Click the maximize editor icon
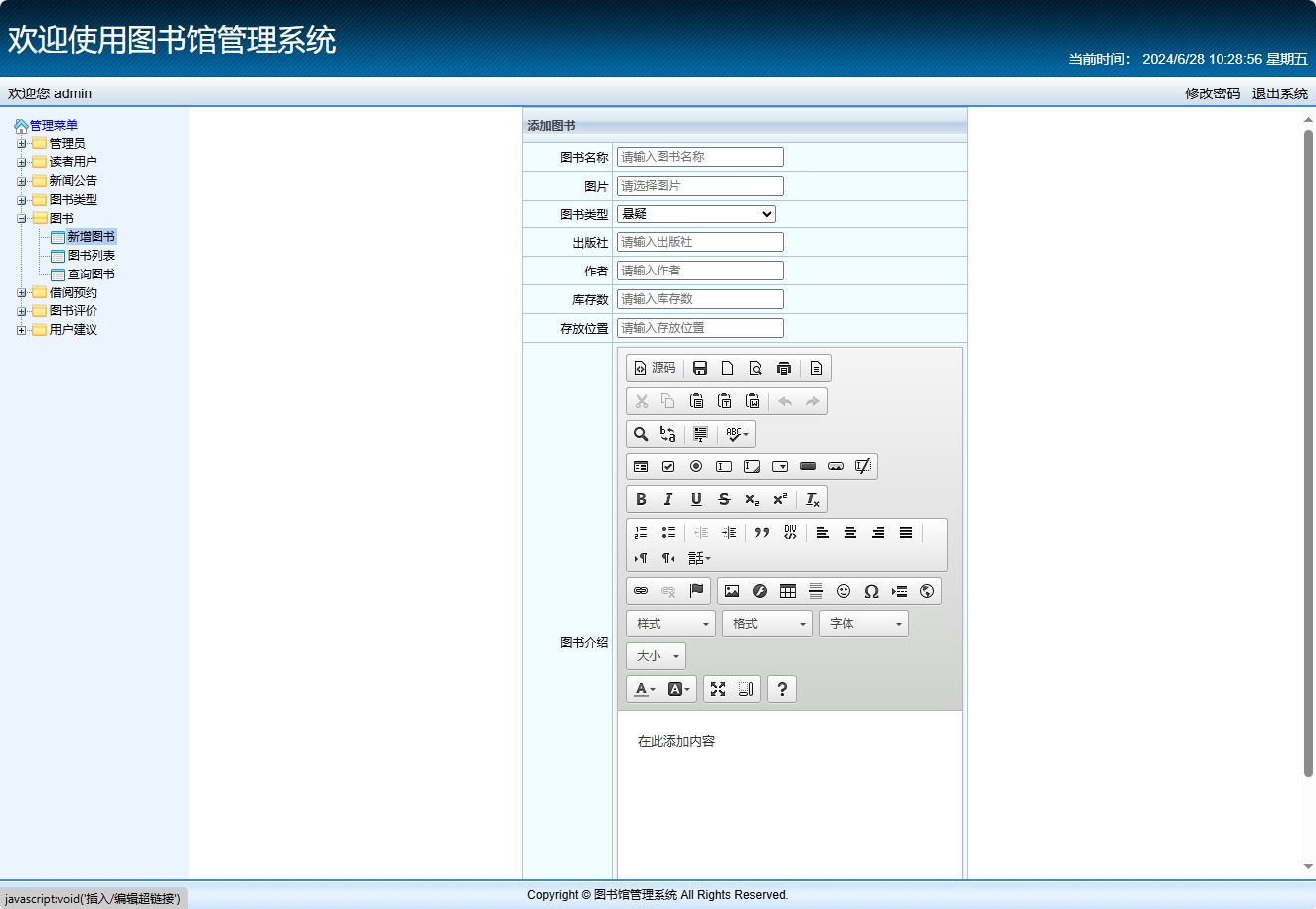Screen dimensions: 1316x909 718,689
